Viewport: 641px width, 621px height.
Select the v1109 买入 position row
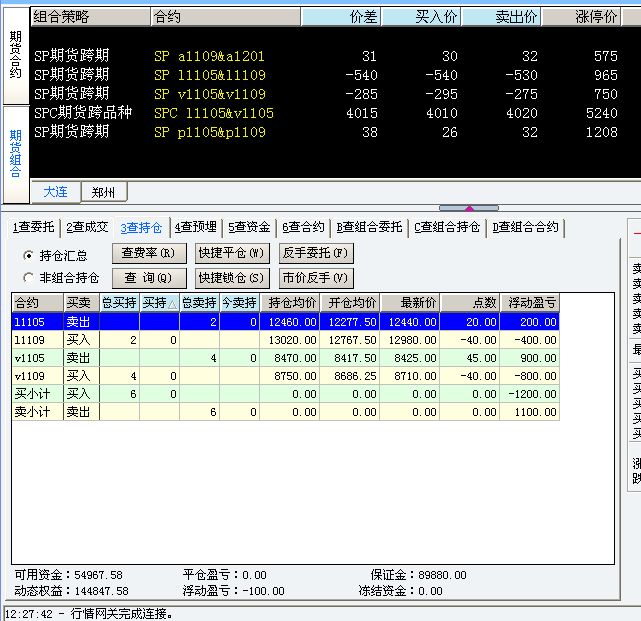(285, 376)
